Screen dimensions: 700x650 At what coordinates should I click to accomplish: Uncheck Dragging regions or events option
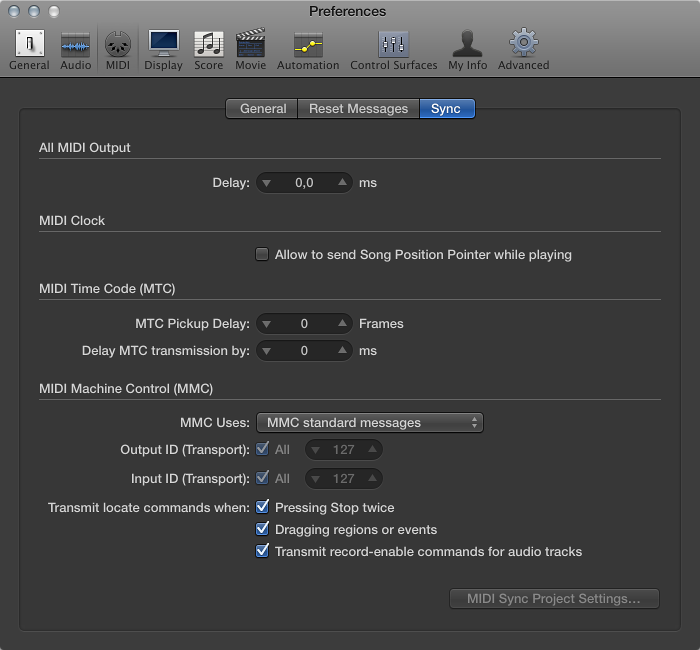coord(262,529)
